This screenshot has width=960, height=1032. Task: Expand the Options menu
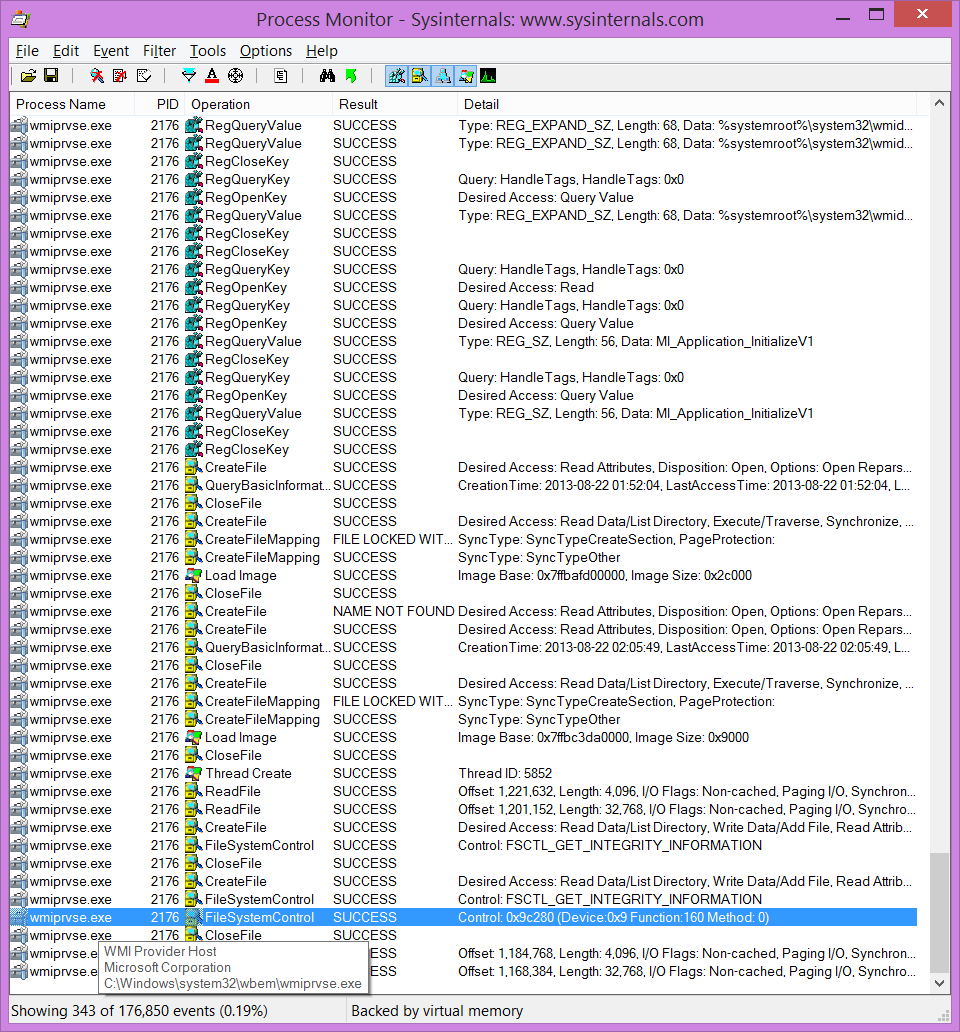(266, 51)
